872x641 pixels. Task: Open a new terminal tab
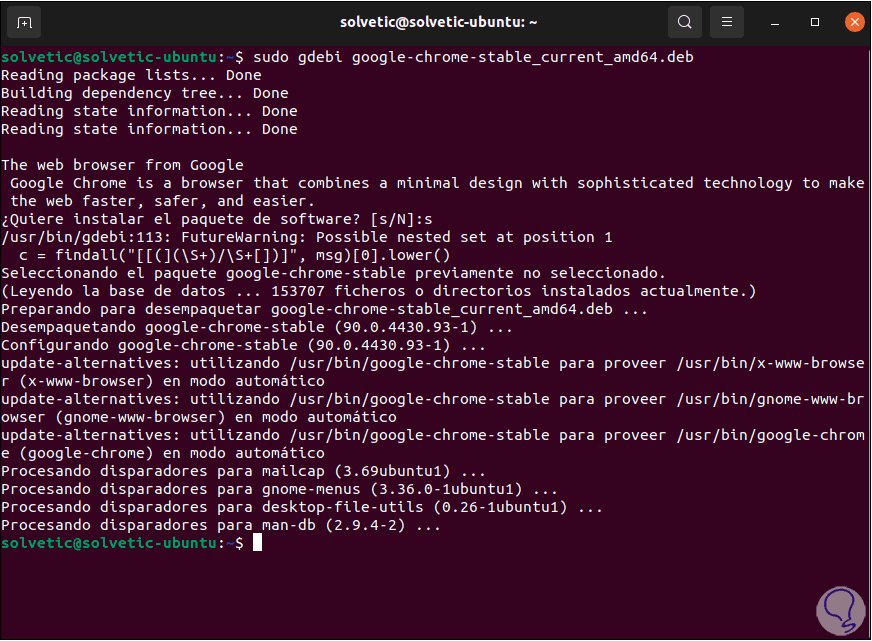24,21
